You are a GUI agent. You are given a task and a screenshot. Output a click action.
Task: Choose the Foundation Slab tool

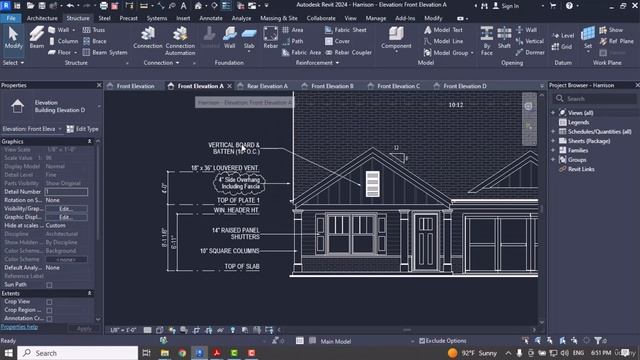(249, 39)
